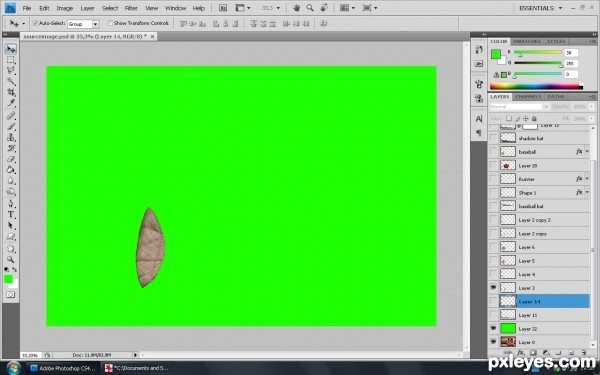Viewport: 600px width, 375px height.
Task: Enable Show Transform Controls checkbox
Action: (x=110, y=23)
